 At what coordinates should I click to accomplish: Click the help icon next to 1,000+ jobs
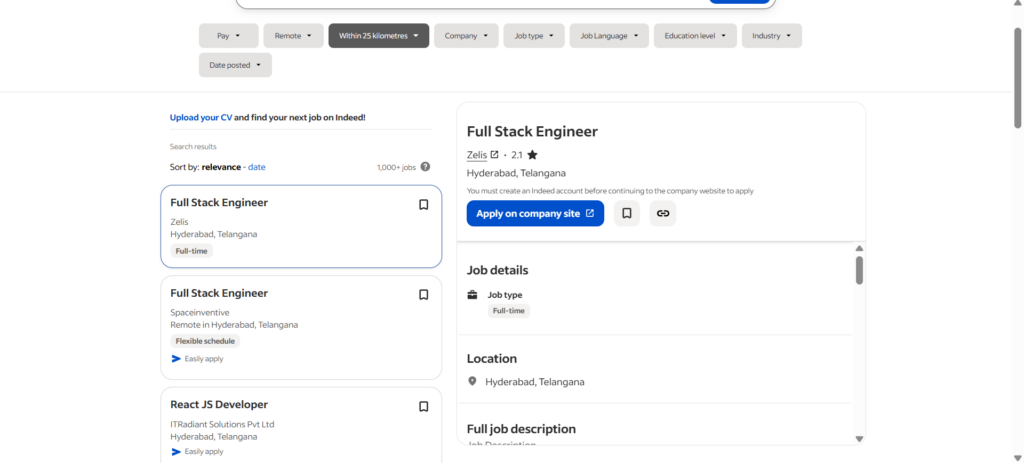(425, 167)
